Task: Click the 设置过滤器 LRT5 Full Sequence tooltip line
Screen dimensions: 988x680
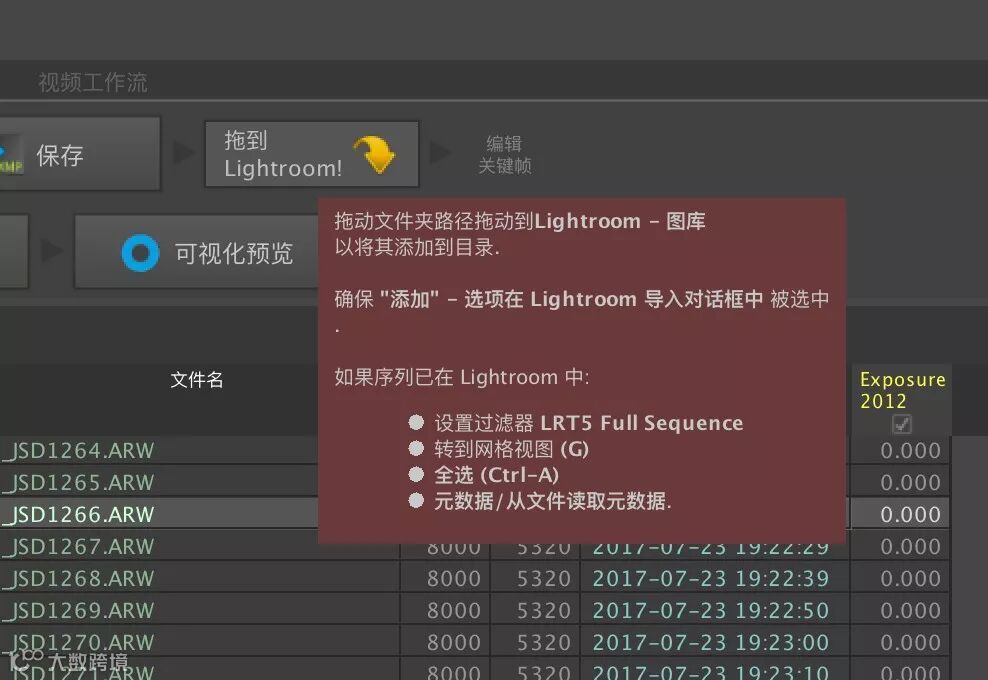Action: (x=589, y=423)
